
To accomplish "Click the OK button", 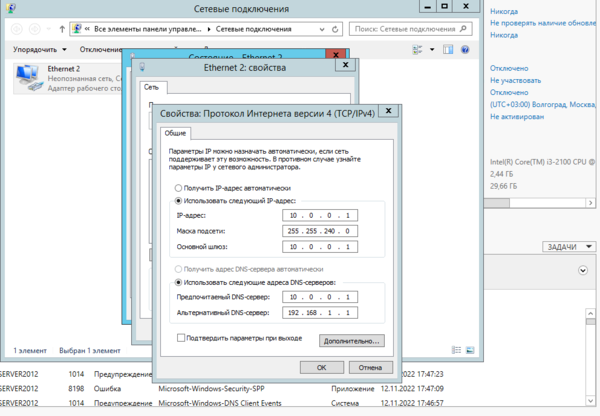I will click(322, 367).
